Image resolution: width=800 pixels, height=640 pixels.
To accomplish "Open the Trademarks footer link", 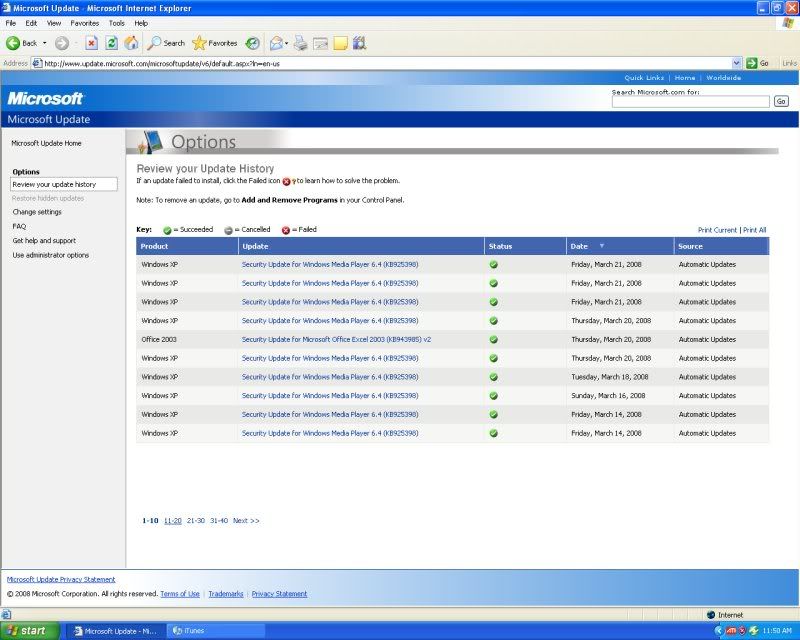I will click(x=226, y=594).
